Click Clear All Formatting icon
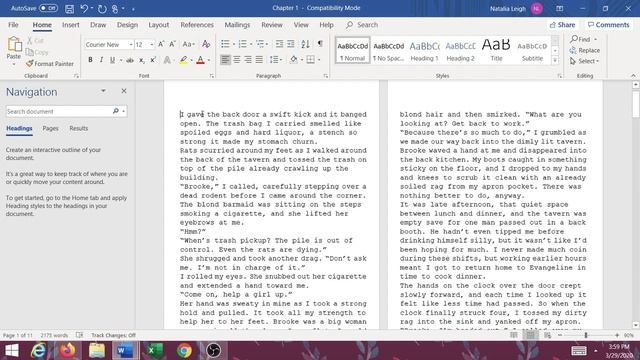Viewport: 640px width, 360px height. (x=206, y=44)
